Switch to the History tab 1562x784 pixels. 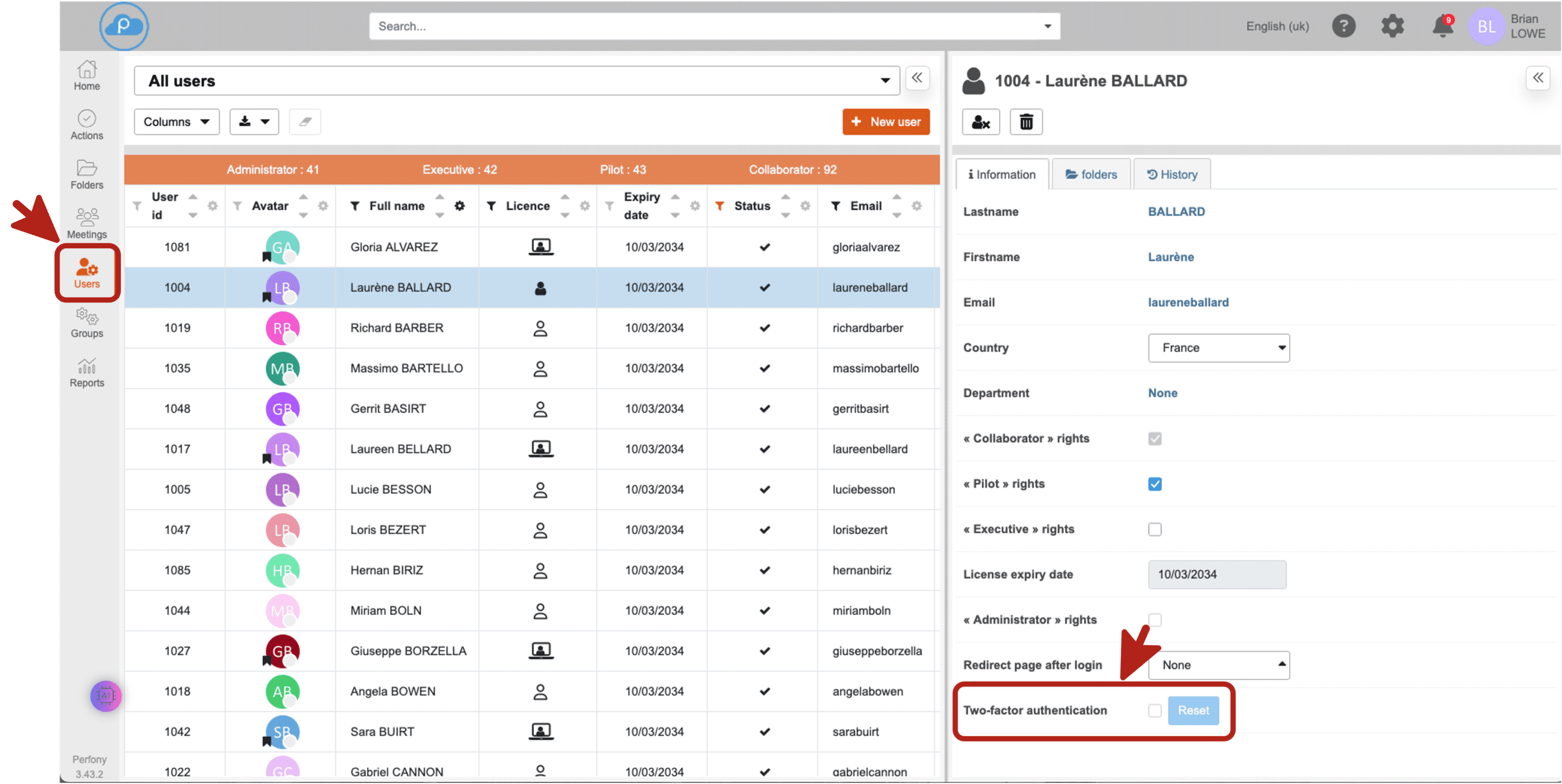point(1171,175)
